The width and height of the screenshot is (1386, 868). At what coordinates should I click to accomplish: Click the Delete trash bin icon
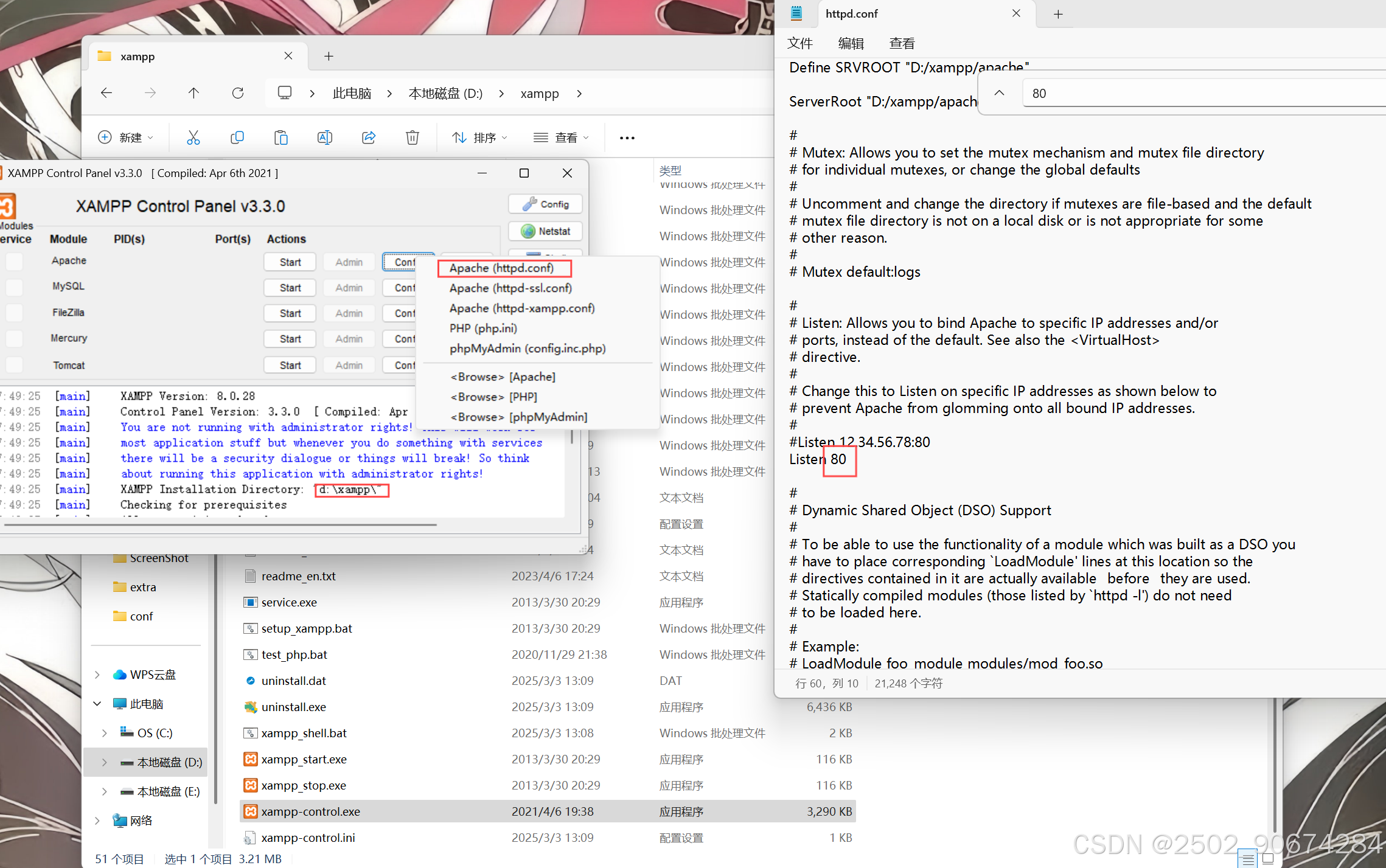point(412,138)
